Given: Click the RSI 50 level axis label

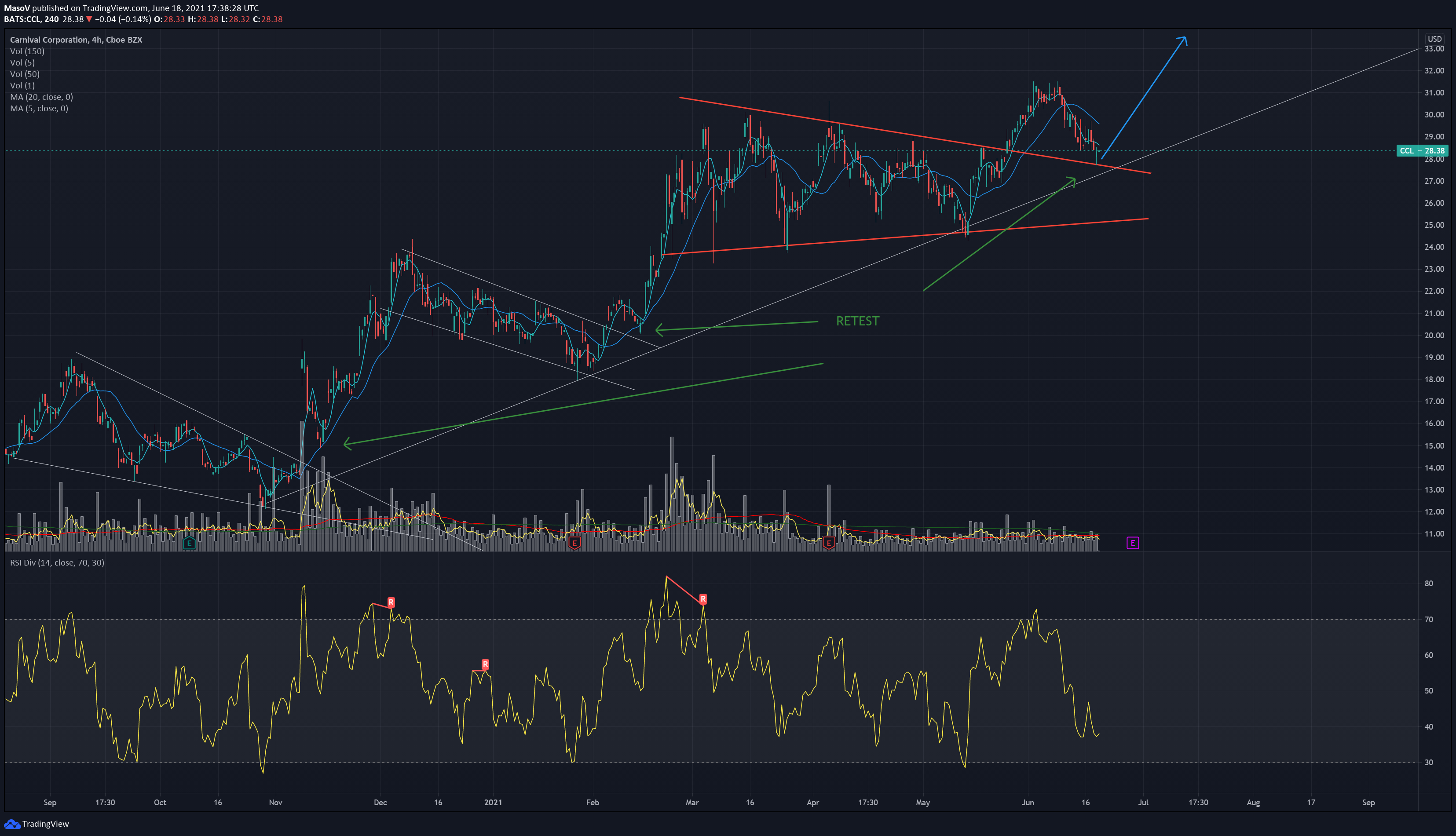Looking at the screenshot, I should (1428, 691).
